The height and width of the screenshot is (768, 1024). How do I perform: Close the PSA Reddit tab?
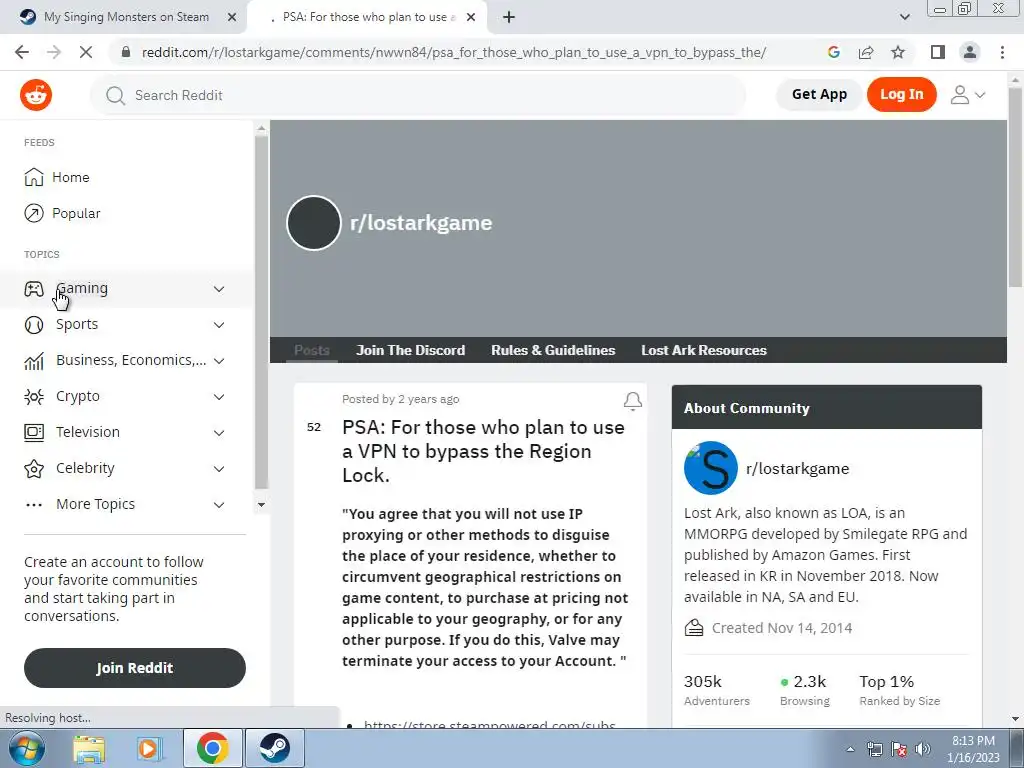(471, 18)
